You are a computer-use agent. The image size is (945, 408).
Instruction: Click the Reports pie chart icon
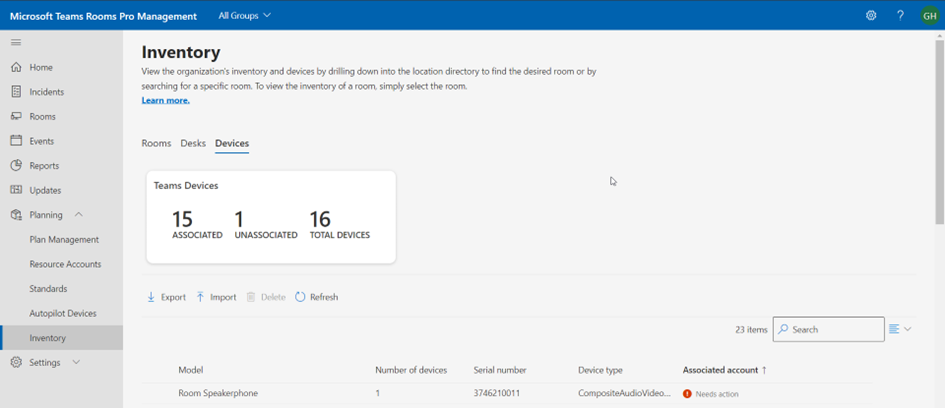(16, 166)
